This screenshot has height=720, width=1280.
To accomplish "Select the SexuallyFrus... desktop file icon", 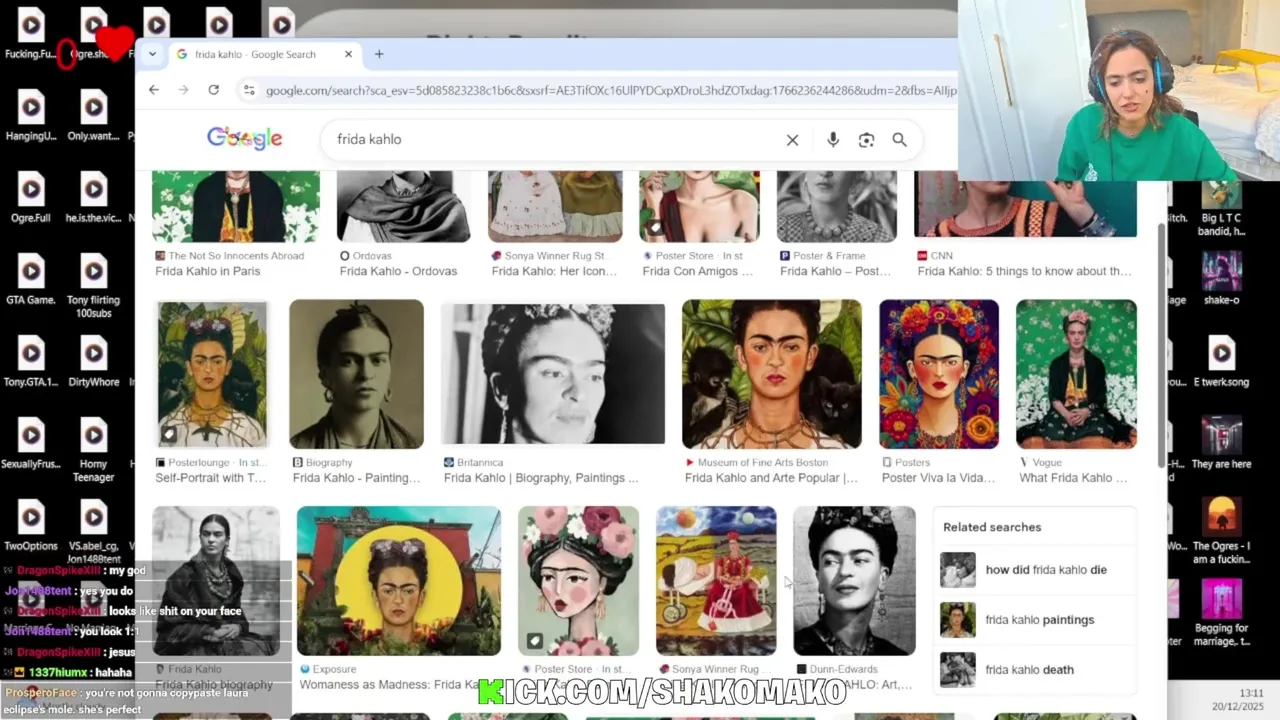I will click(x=31, y=444).
